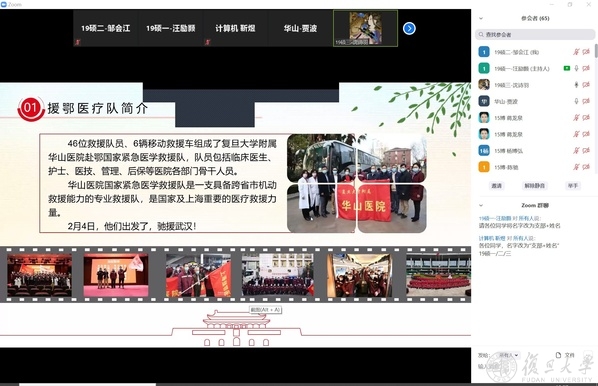
Task: Select the 计算机 靳烜 video tile
Action: click(x=235, y=28)
